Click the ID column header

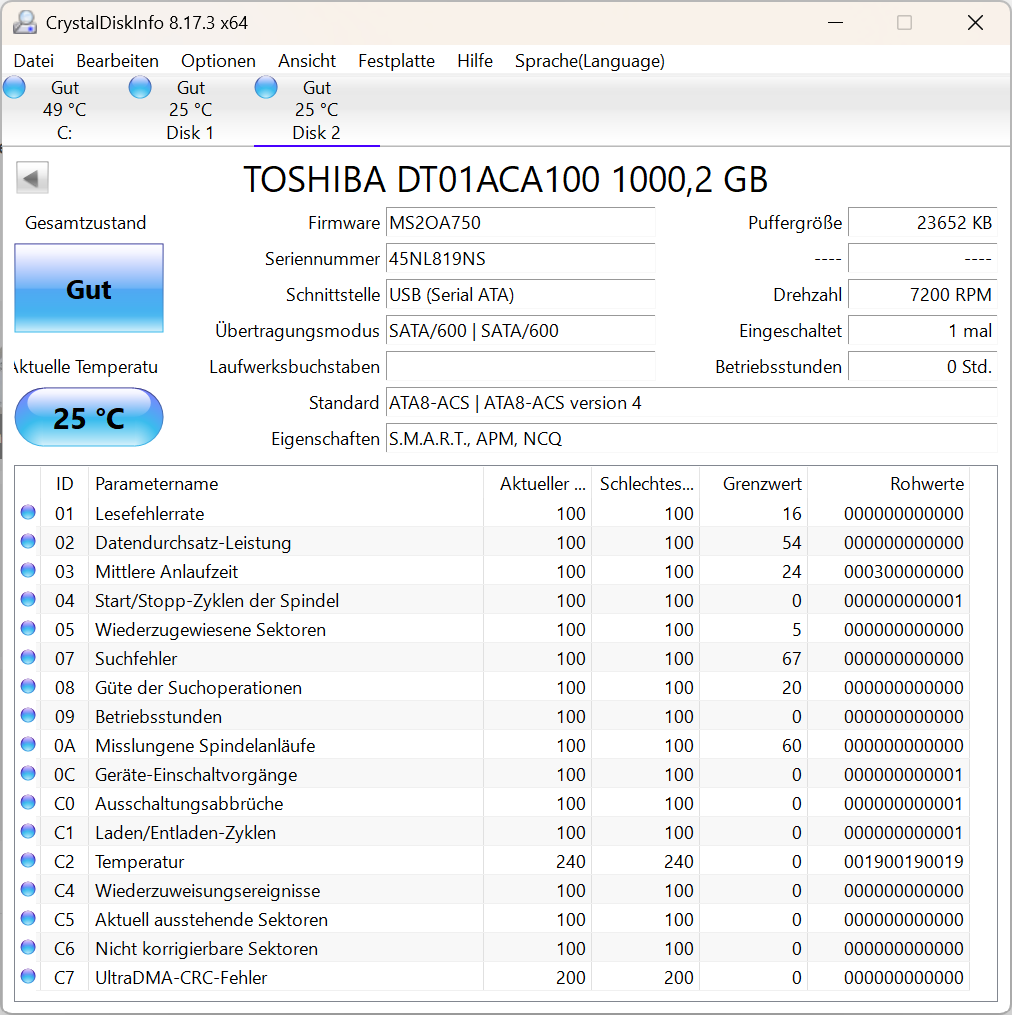pyautogui.click(x=64, y=484)
